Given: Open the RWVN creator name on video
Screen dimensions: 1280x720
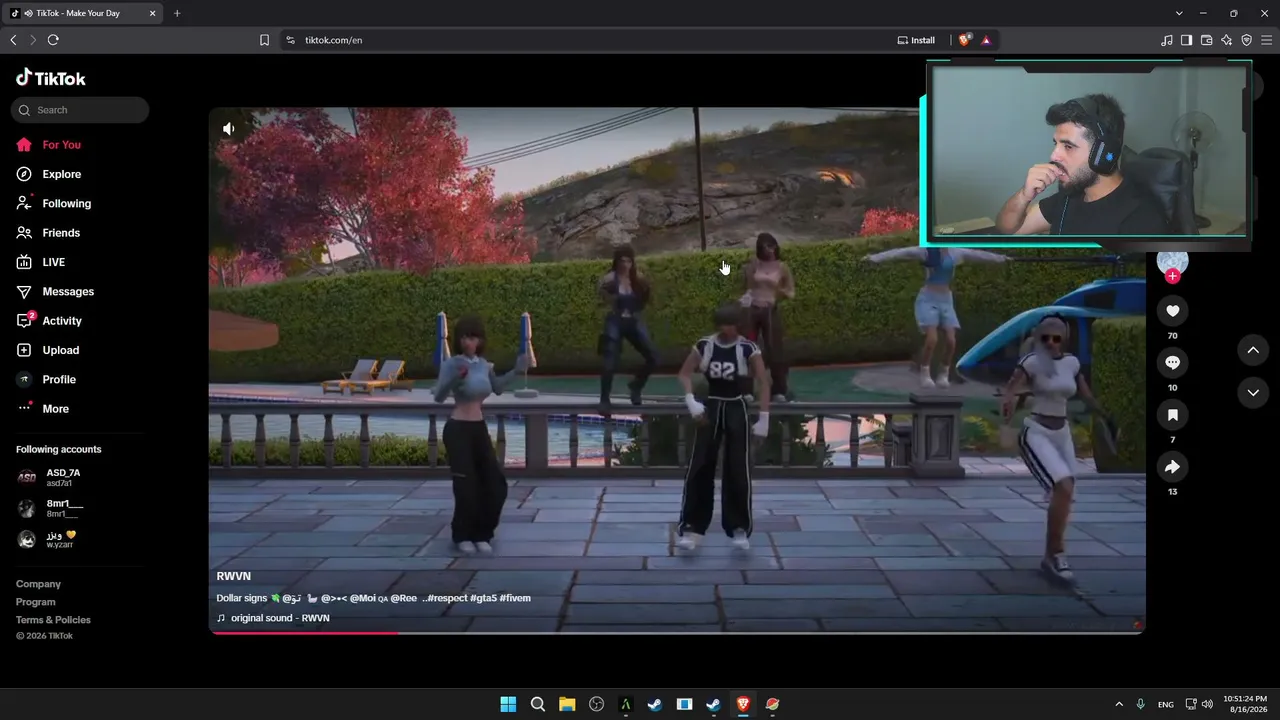Looking at the screenshot, I should click(x=234, y=577).
